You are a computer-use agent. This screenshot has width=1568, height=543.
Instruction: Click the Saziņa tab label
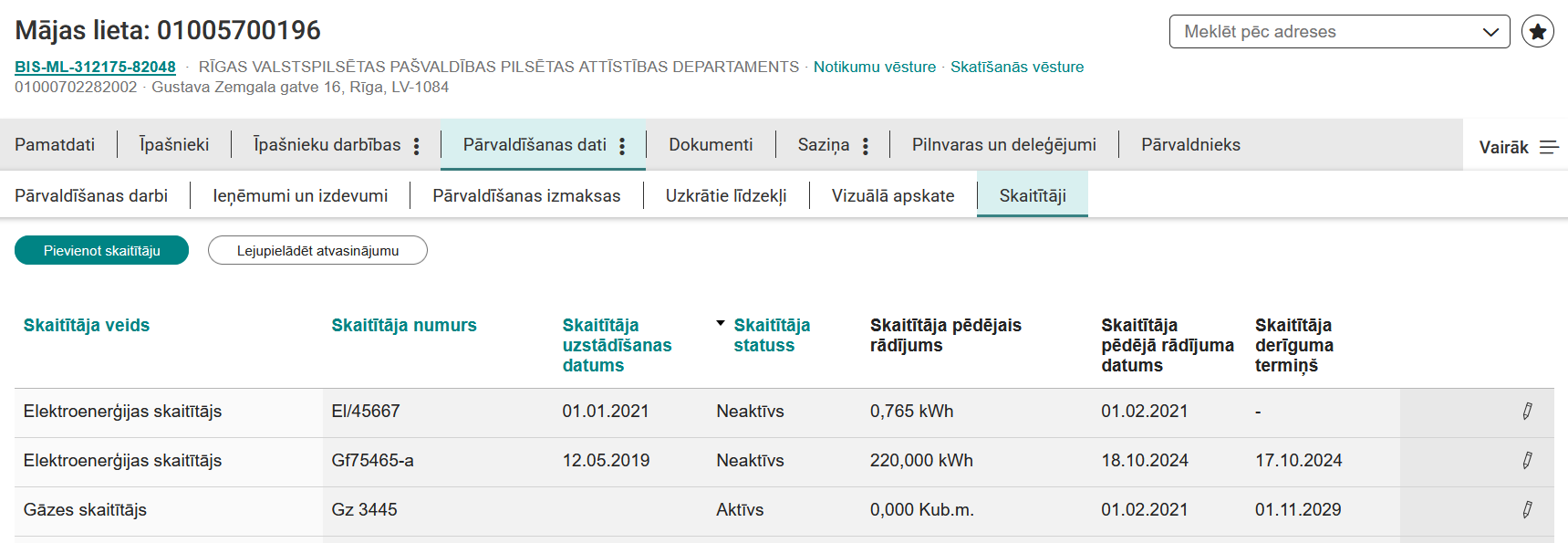pyautogui.click(x=824, y=144)
